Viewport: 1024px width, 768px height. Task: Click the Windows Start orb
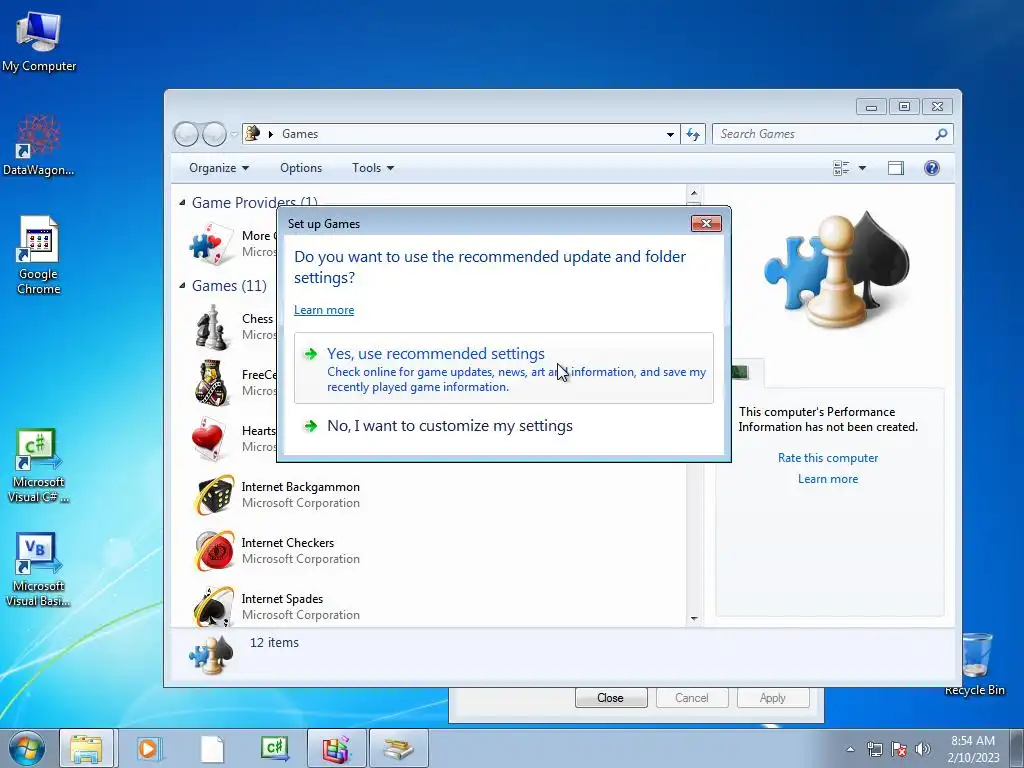pyautogui.click(x=27, y=748)
